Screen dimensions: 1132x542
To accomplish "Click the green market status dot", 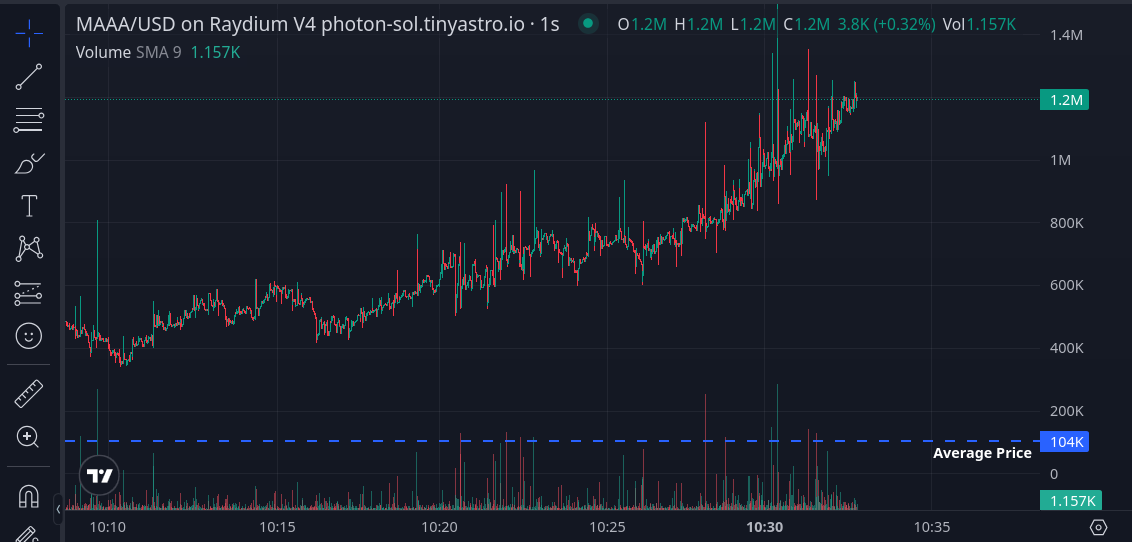I will (x=588, y=24).
